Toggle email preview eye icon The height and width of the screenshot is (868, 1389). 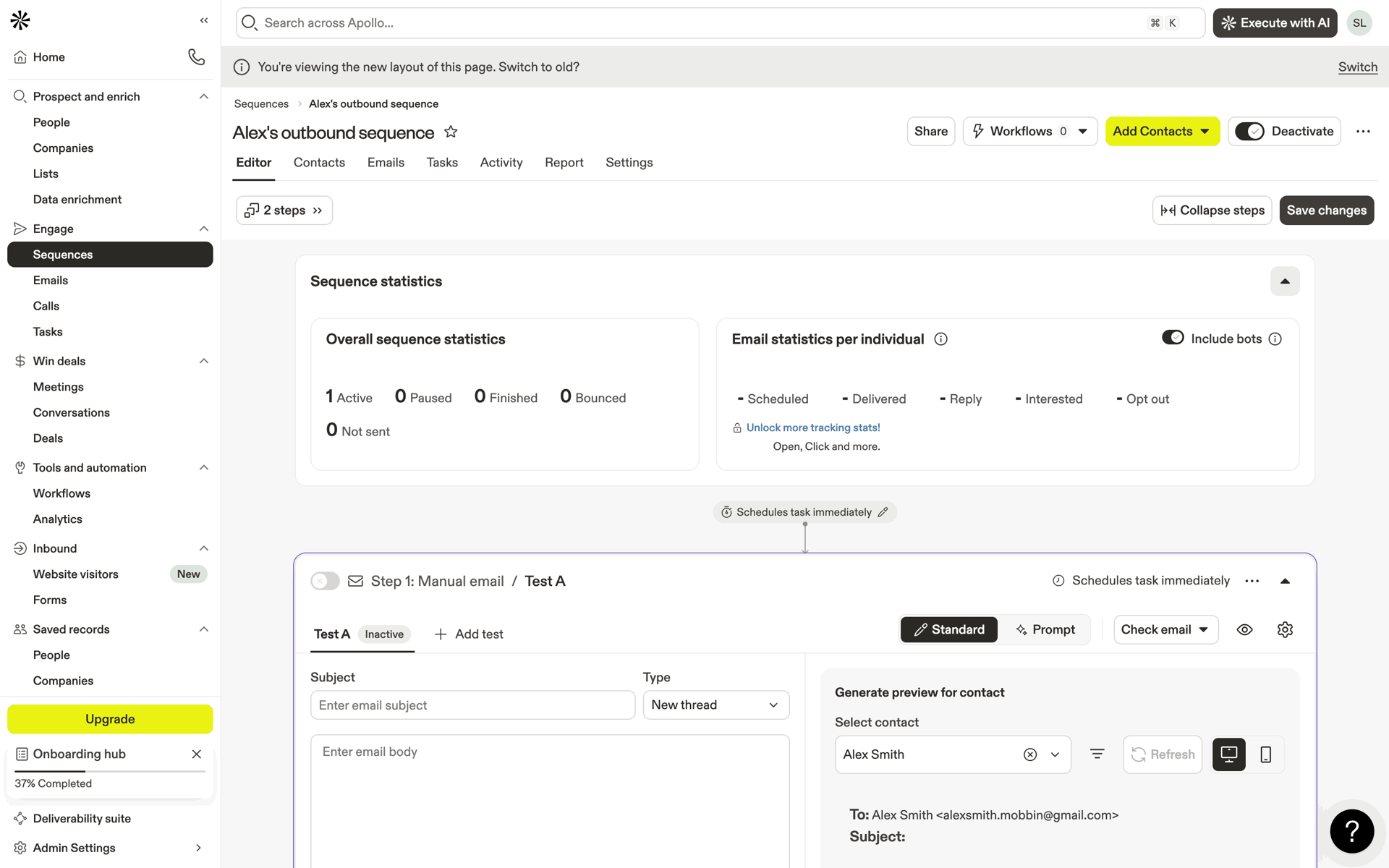point(1244,630)
